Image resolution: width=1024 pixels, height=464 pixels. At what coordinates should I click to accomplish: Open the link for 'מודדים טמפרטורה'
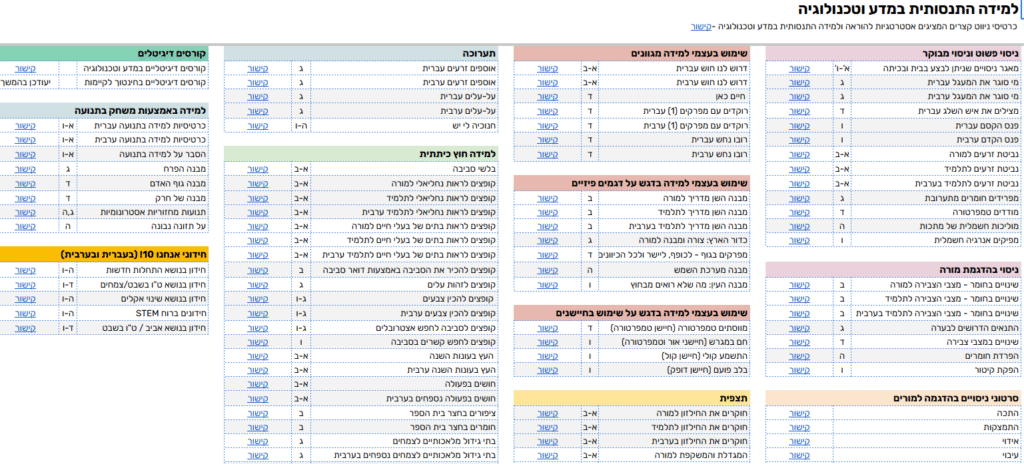click(x=799, y=212)
